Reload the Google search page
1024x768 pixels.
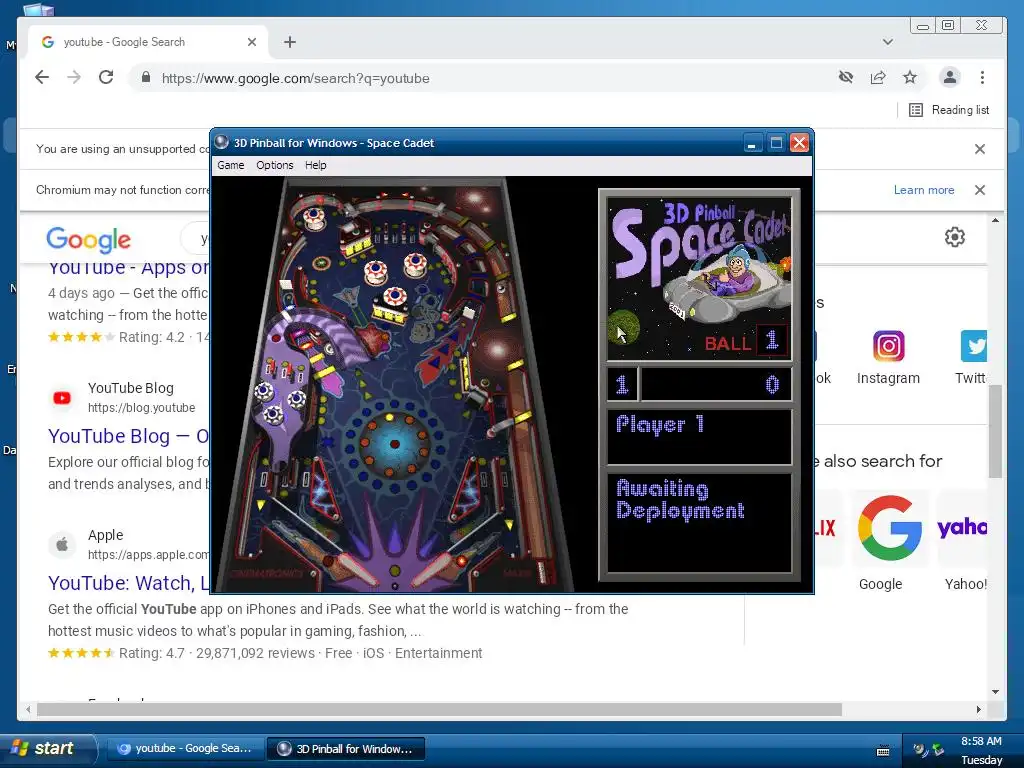pos(106,78)
